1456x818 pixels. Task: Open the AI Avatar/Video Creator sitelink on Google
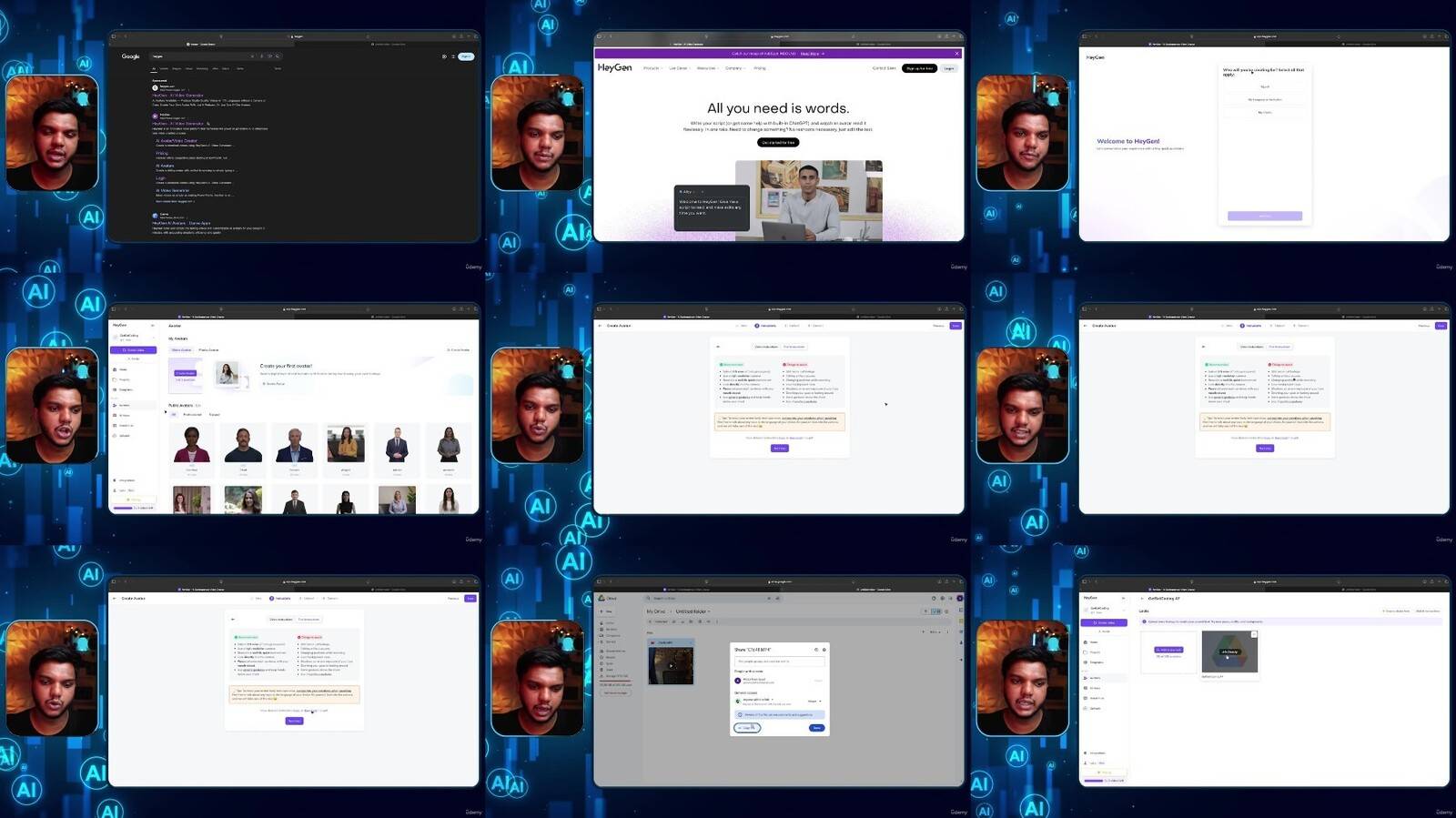(177, 141)
